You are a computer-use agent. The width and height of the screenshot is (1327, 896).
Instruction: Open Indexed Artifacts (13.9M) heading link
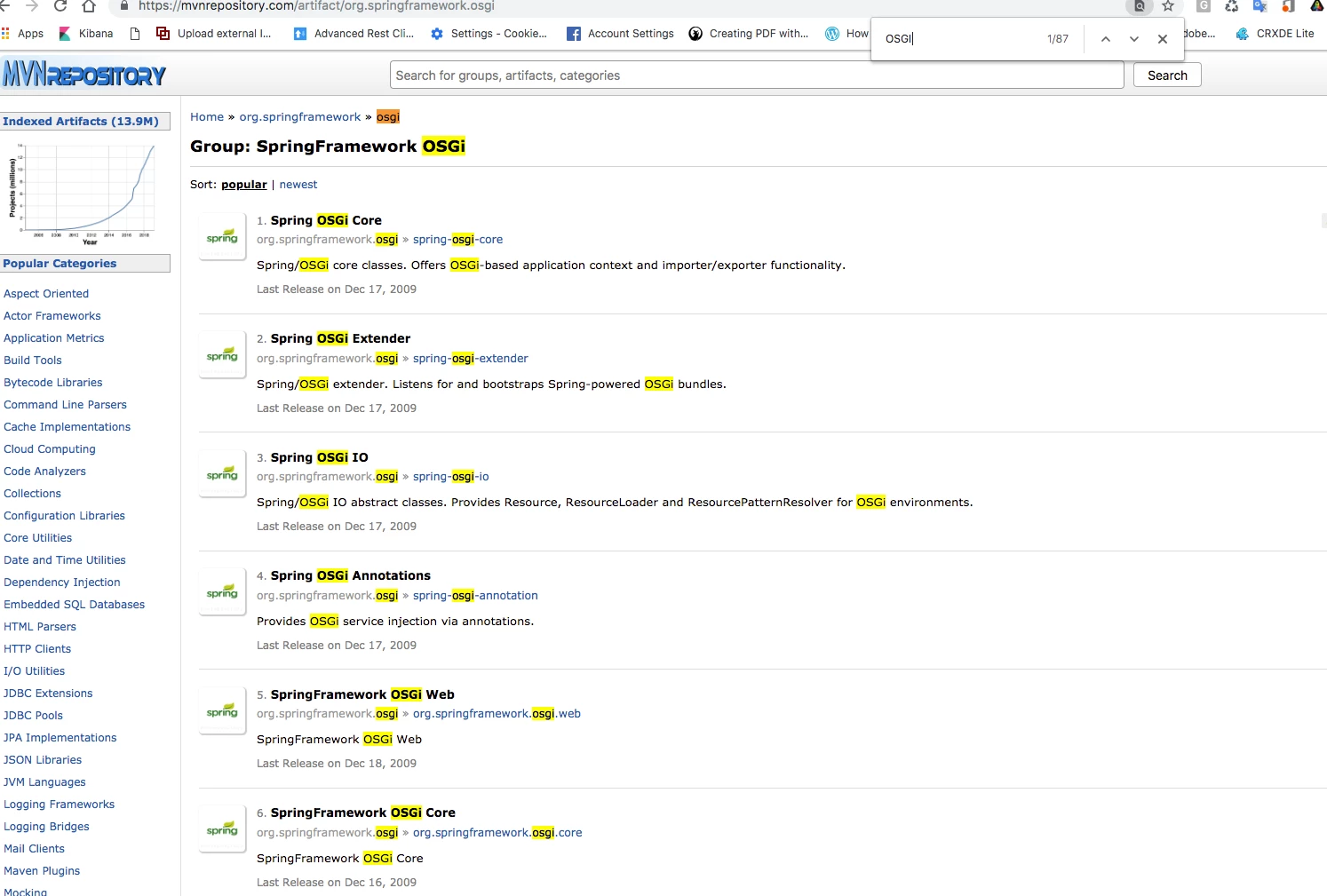(x=81, y=122)
